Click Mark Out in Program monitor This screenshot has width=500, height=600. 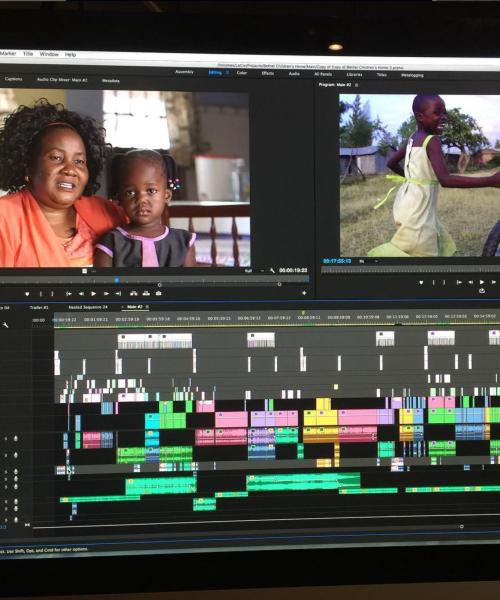pyautogui.click(x=444, y=282)
